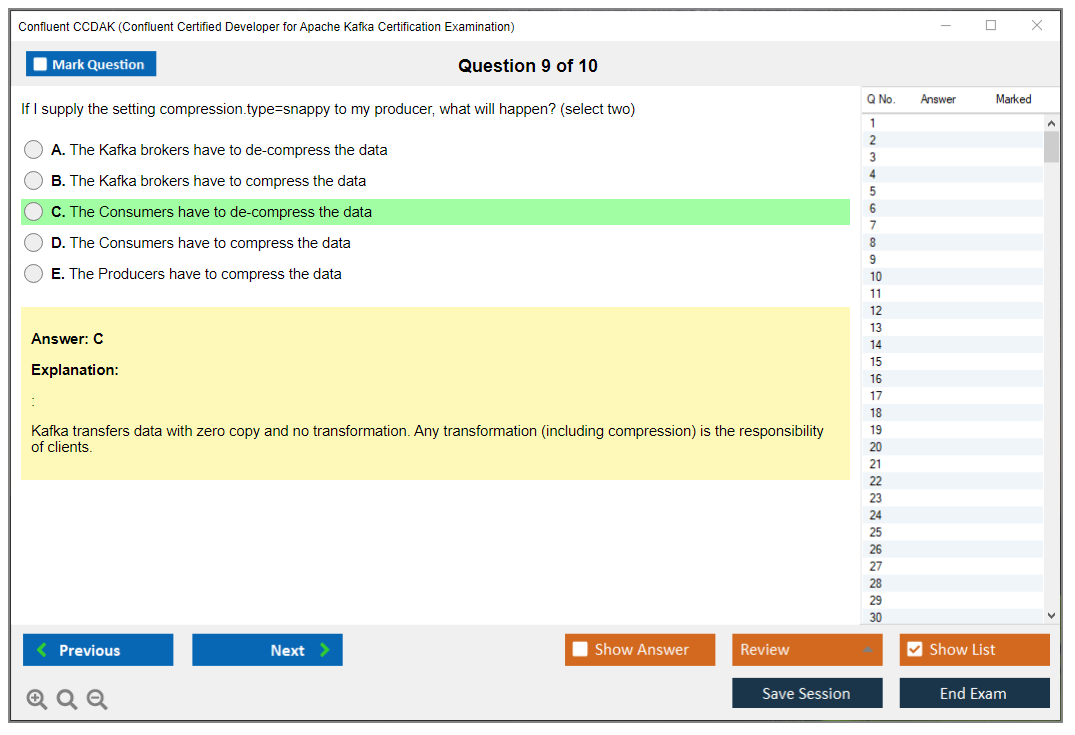Select option A about brokers de-compressing
Screen dimensions: 1075x735
click(34, 150)
